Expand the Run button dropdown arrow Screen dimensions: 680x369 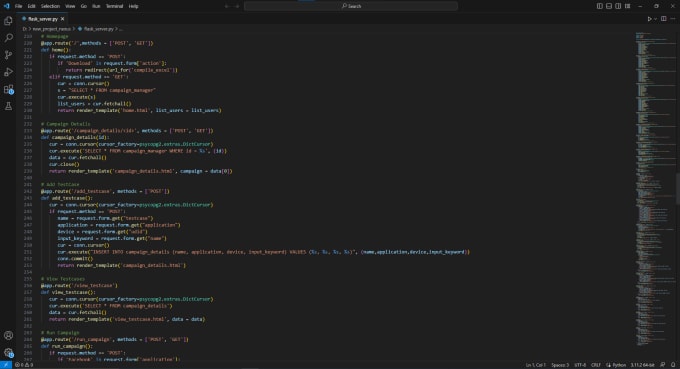coord(655,19)
